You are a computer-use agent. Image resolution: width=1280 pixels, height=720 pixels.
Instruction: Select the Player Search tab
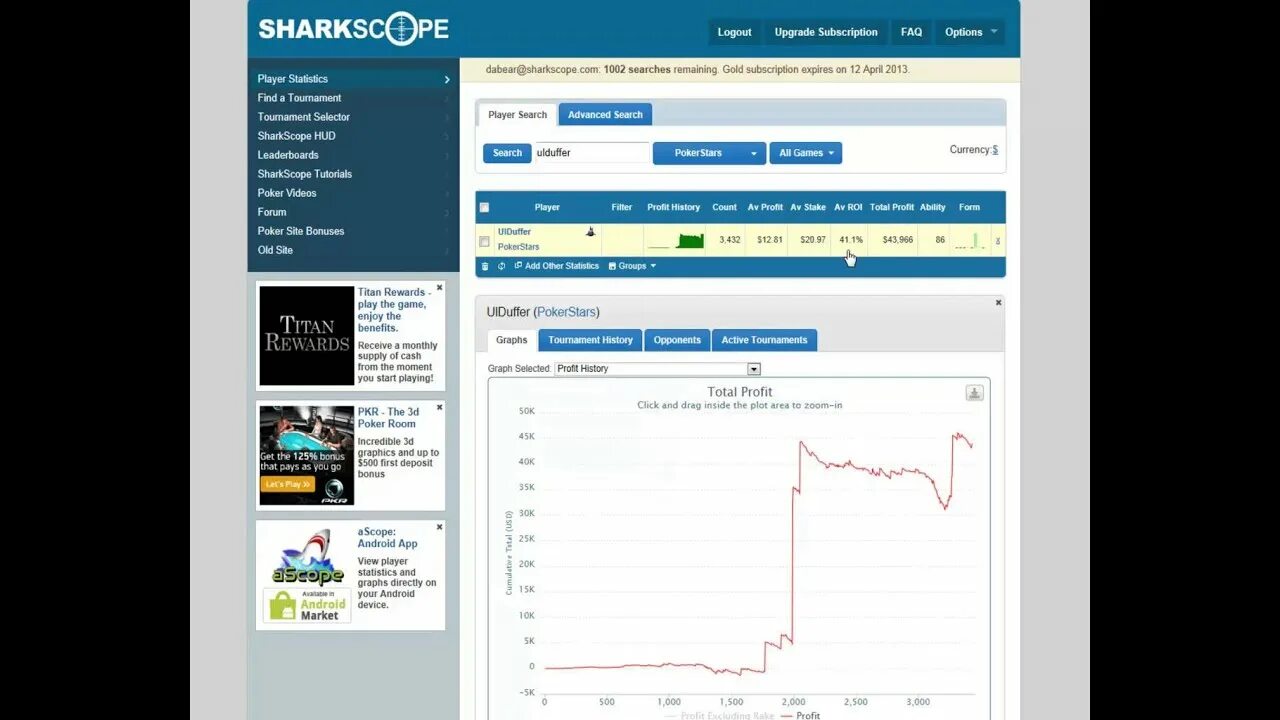[517, 115]
